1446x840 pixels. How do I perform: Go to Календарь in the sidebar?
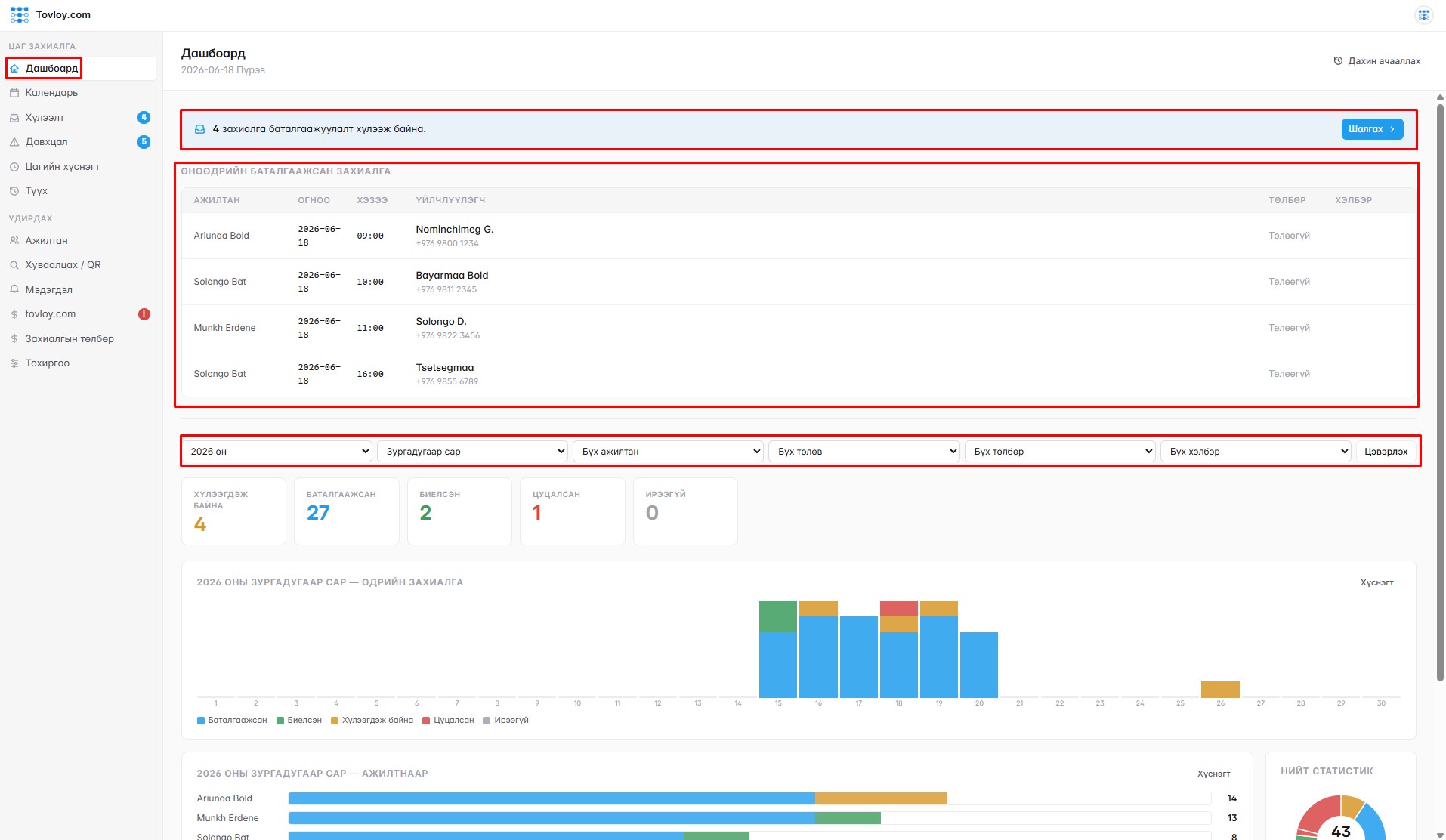pyautogui.click(x=81, y=93)
